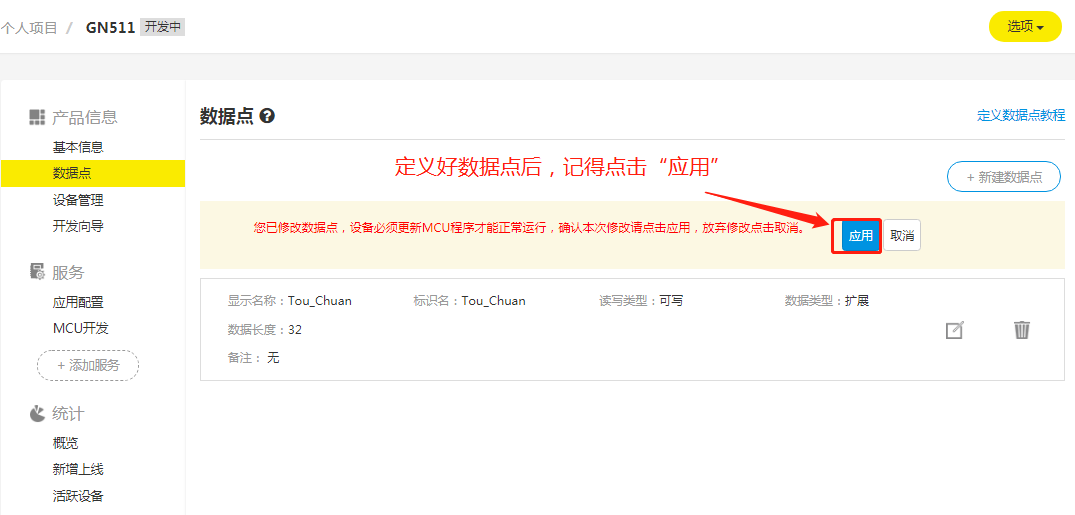Click the edit icon for Tou_Chuan data point
Screen dimensions: 1075x515
pyautogui.click(x=954, y=330)
